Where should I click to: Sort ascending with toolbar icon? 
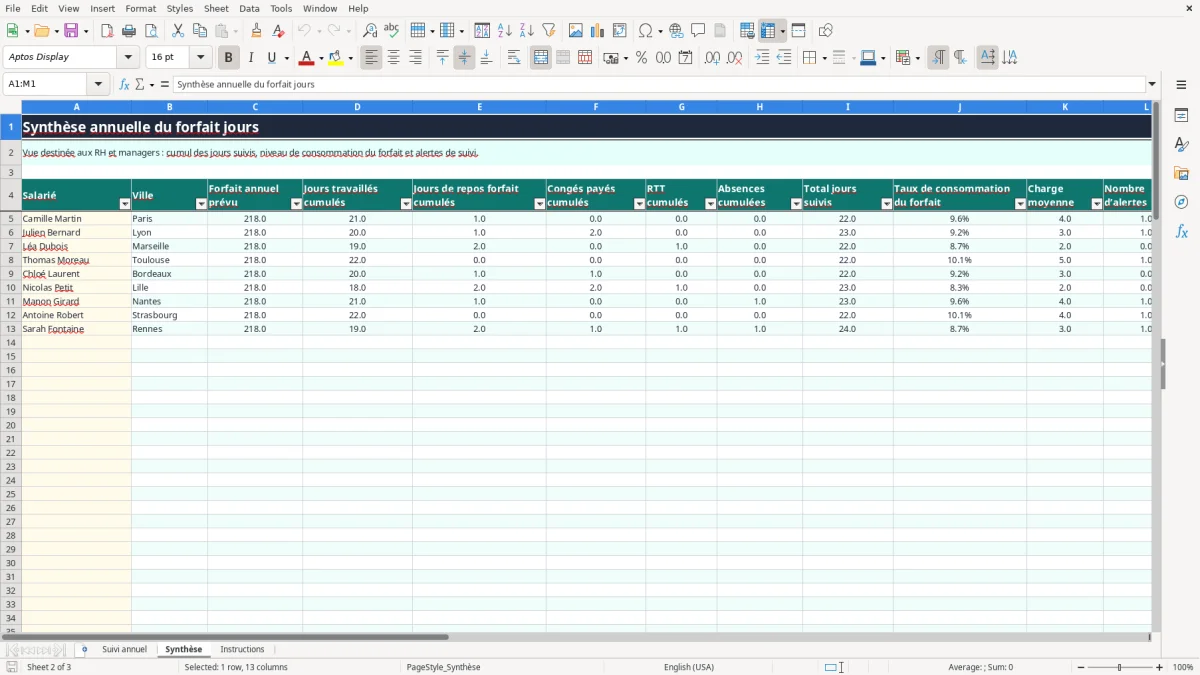[x=505, y=31]
